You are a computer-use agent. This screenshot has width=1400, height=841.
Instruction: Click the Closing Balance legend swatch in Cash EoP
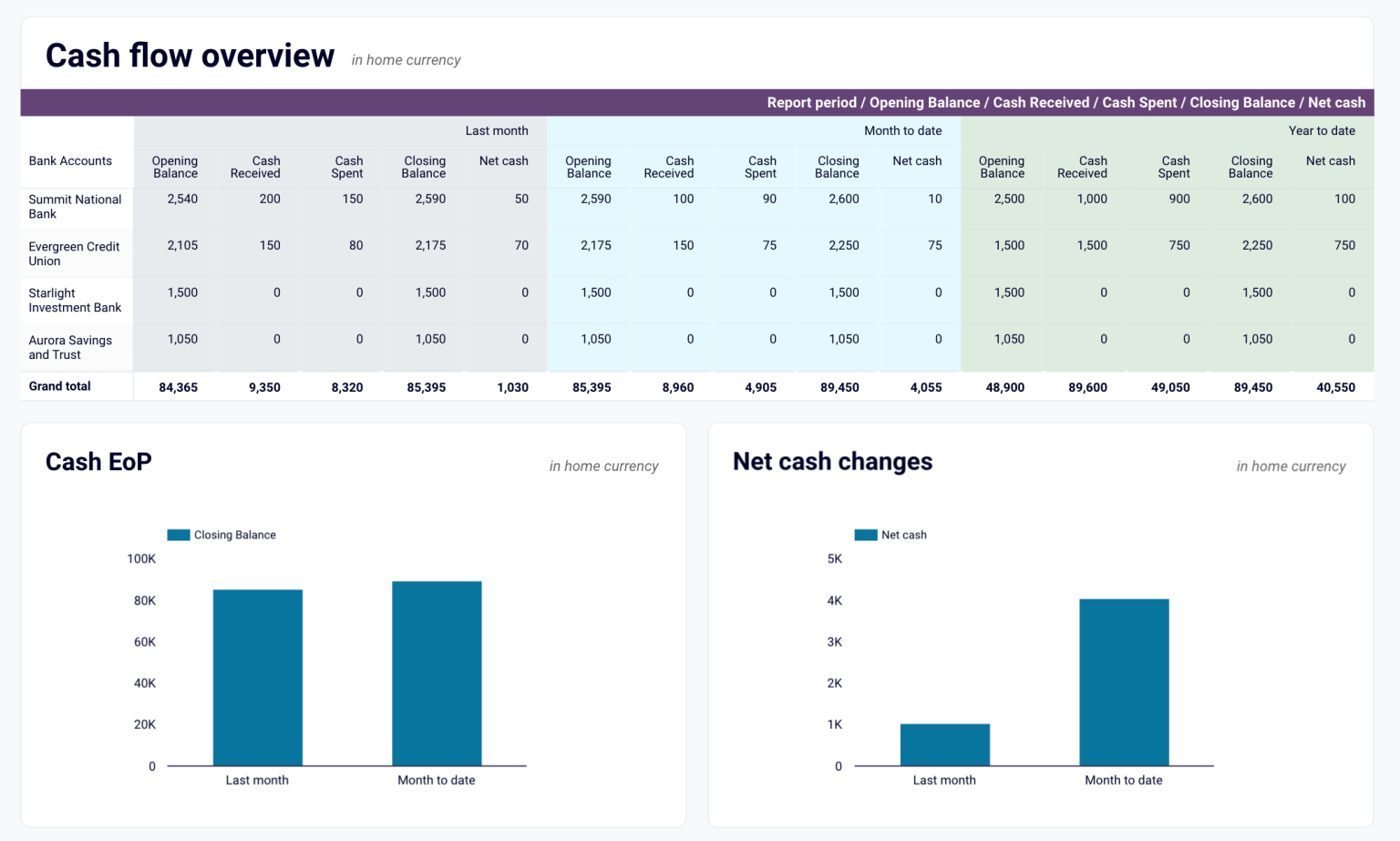[x=179, y=535]
